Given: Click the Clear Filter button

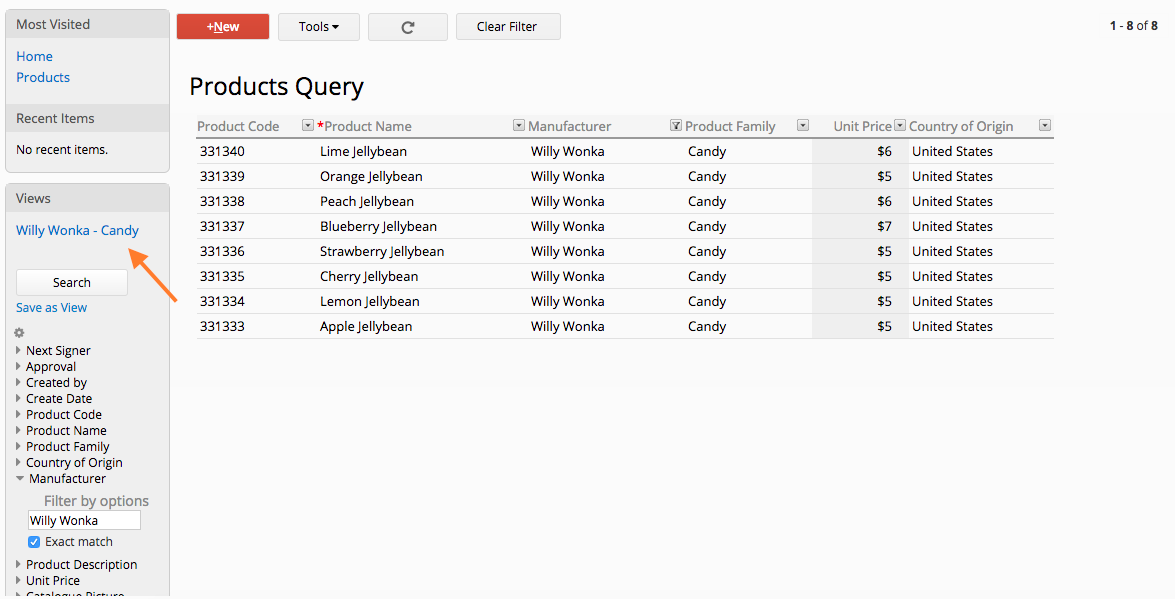Looking at the screenshot, I should pos(507,27).
